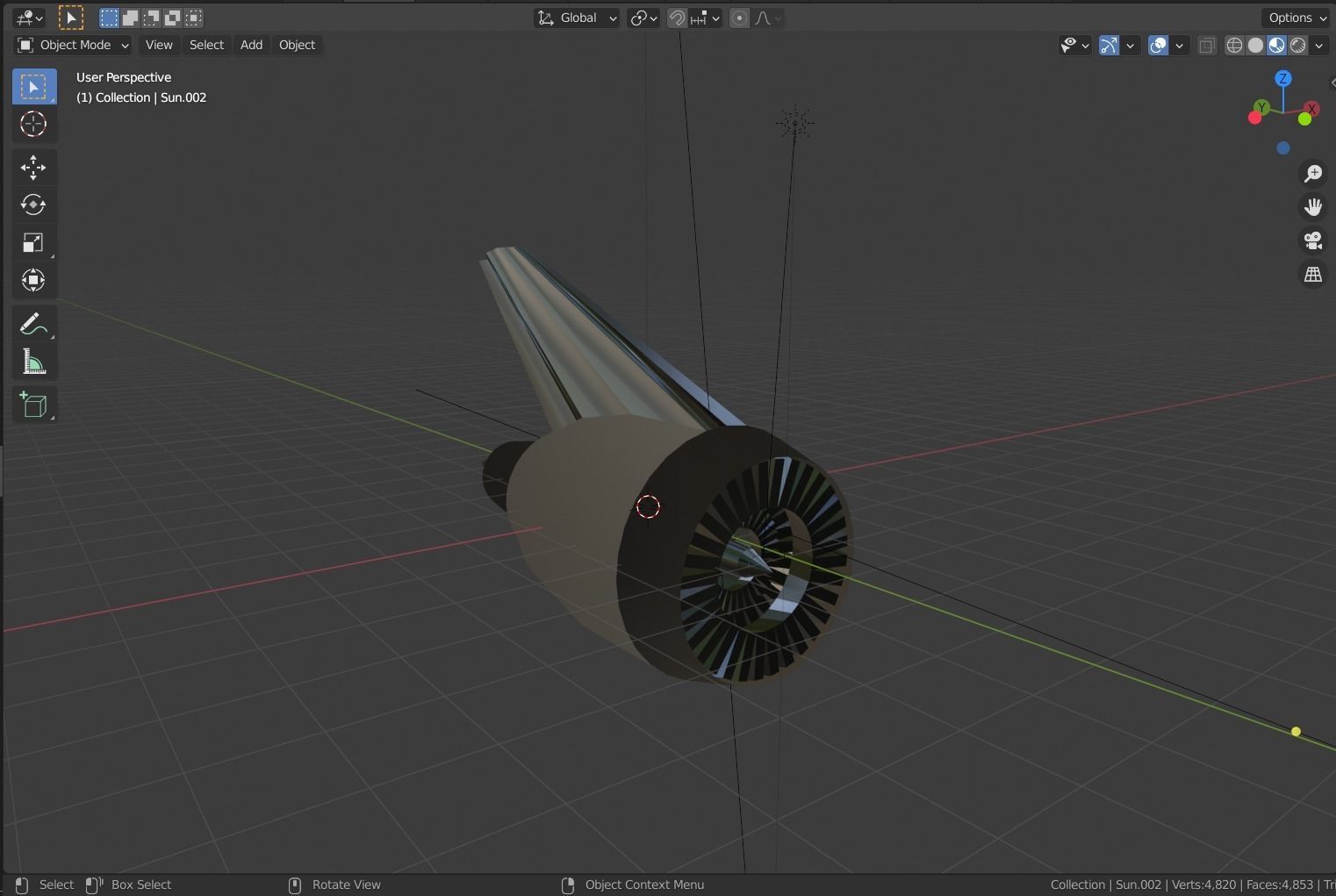
Task: Switch to Rendered viewport shading
Action: click(x=1298, y=45)
